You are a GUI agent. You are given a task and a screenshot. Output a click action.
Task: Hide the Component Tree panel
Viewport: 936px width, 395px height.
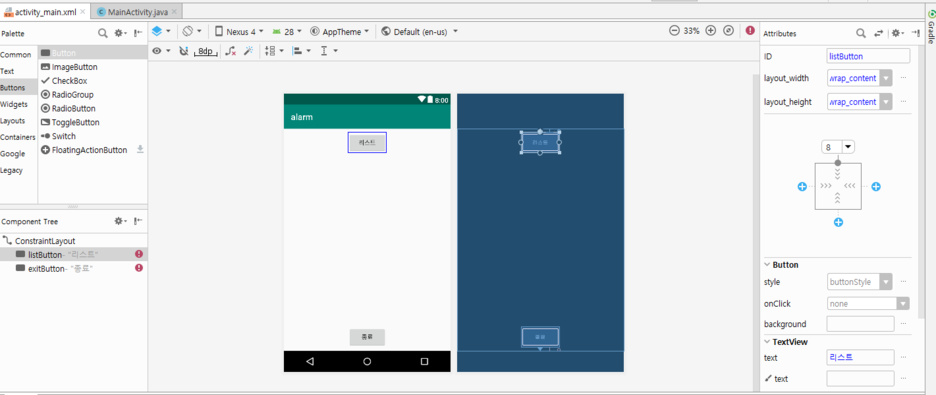[138, 221]
